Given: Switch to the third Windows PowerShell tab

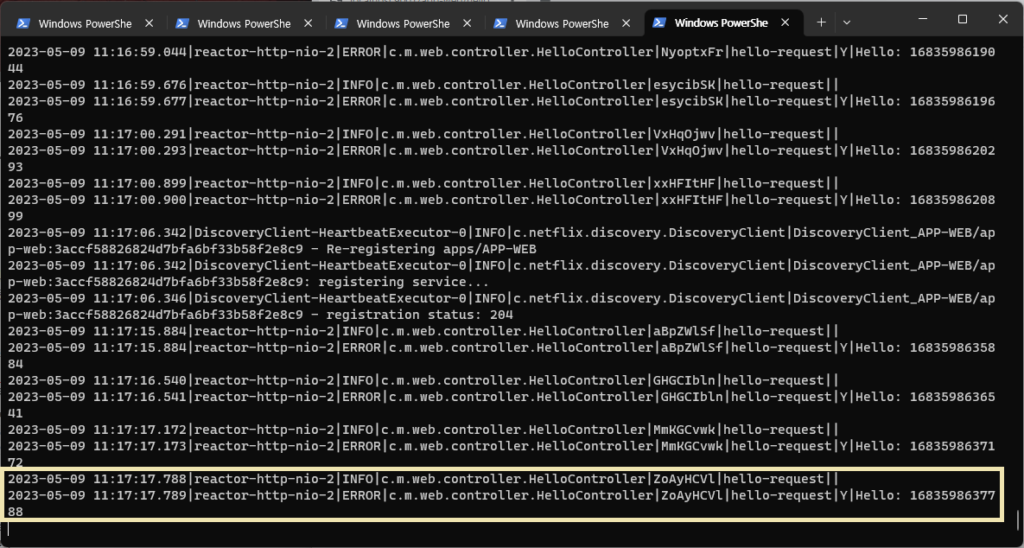Looking at the screenshot, I should tap(404, 24).
